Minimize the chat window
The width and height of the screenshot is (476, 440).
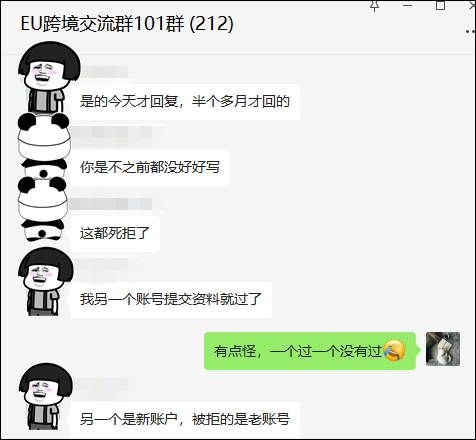pyautogui.click(x=407, y=5)
